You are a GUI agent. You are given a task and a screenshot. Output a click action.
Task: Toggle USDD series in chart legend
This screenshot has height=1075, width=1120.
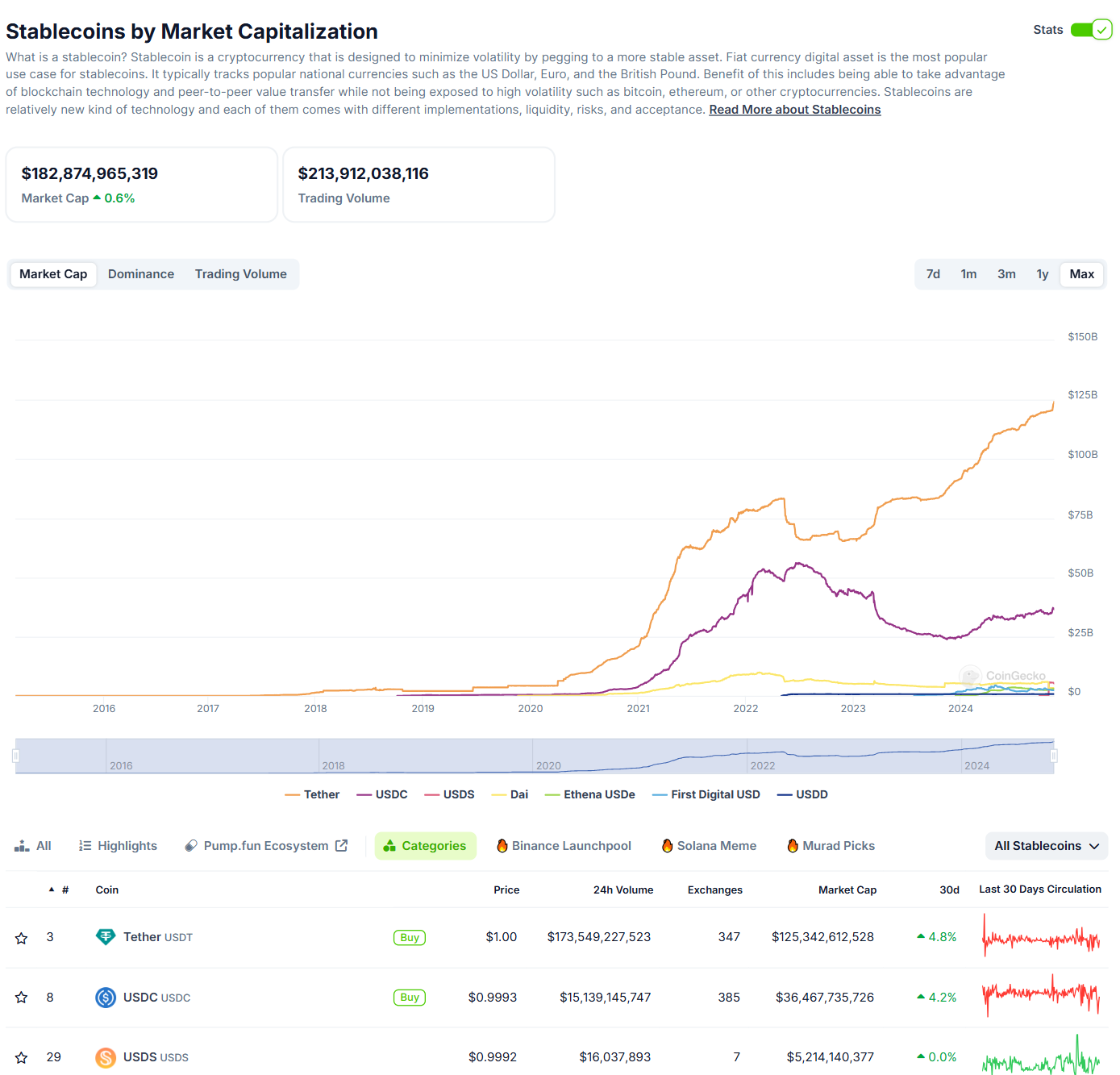pyautogui.click(x=802, y=794)
